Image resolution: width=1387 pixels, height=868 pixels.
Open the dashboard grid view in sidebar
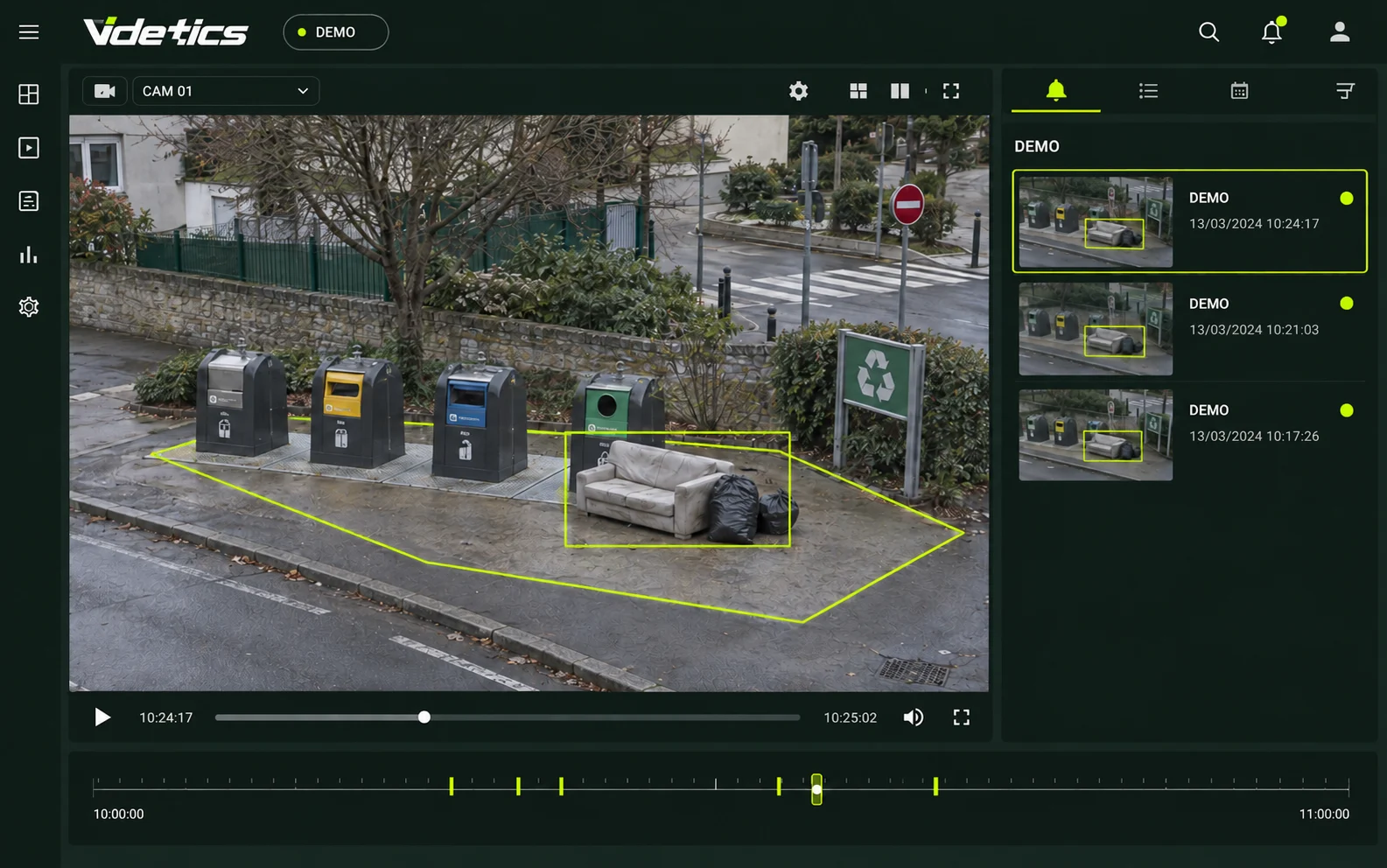29,94
